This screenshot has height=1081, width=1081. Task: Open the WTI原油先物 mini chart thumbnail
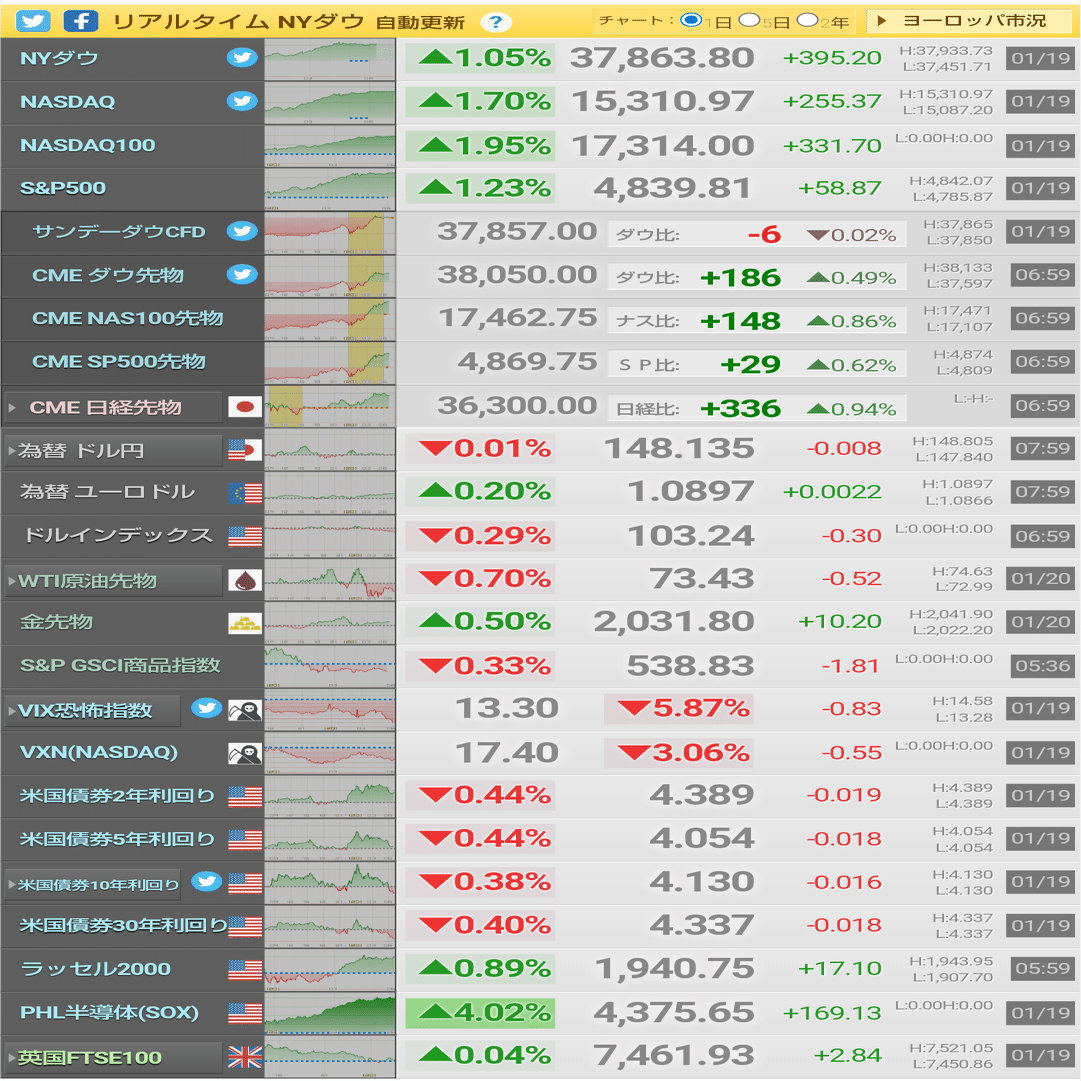[x=330, y=580]
